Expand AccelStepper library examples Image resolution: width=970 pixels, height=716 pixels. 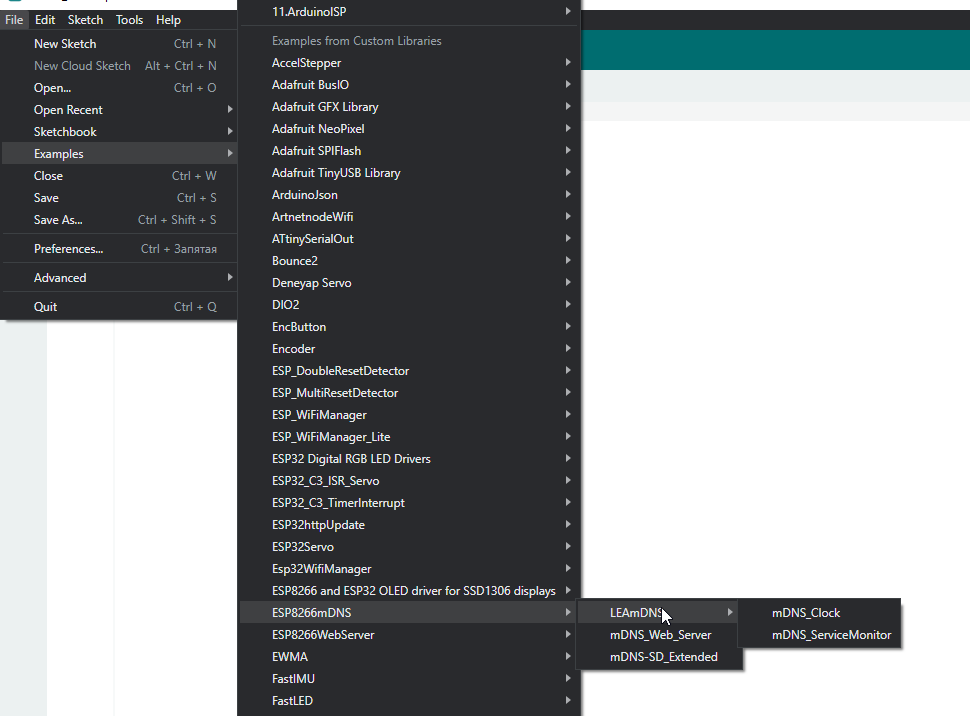(409, 63)
